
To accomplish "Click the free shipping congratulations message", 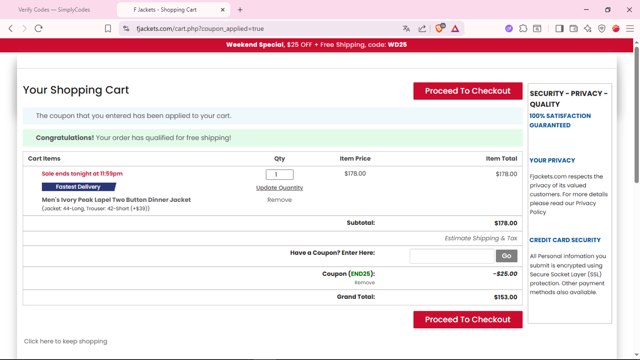I will tap(273, 138).
